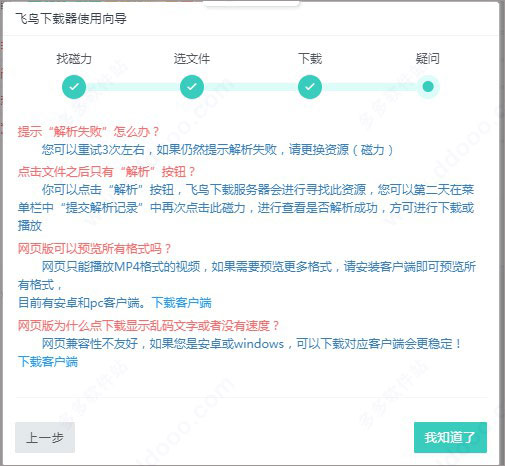Click the 下载 step checkmark circle
505x466 pixels.
coord(310,87)
